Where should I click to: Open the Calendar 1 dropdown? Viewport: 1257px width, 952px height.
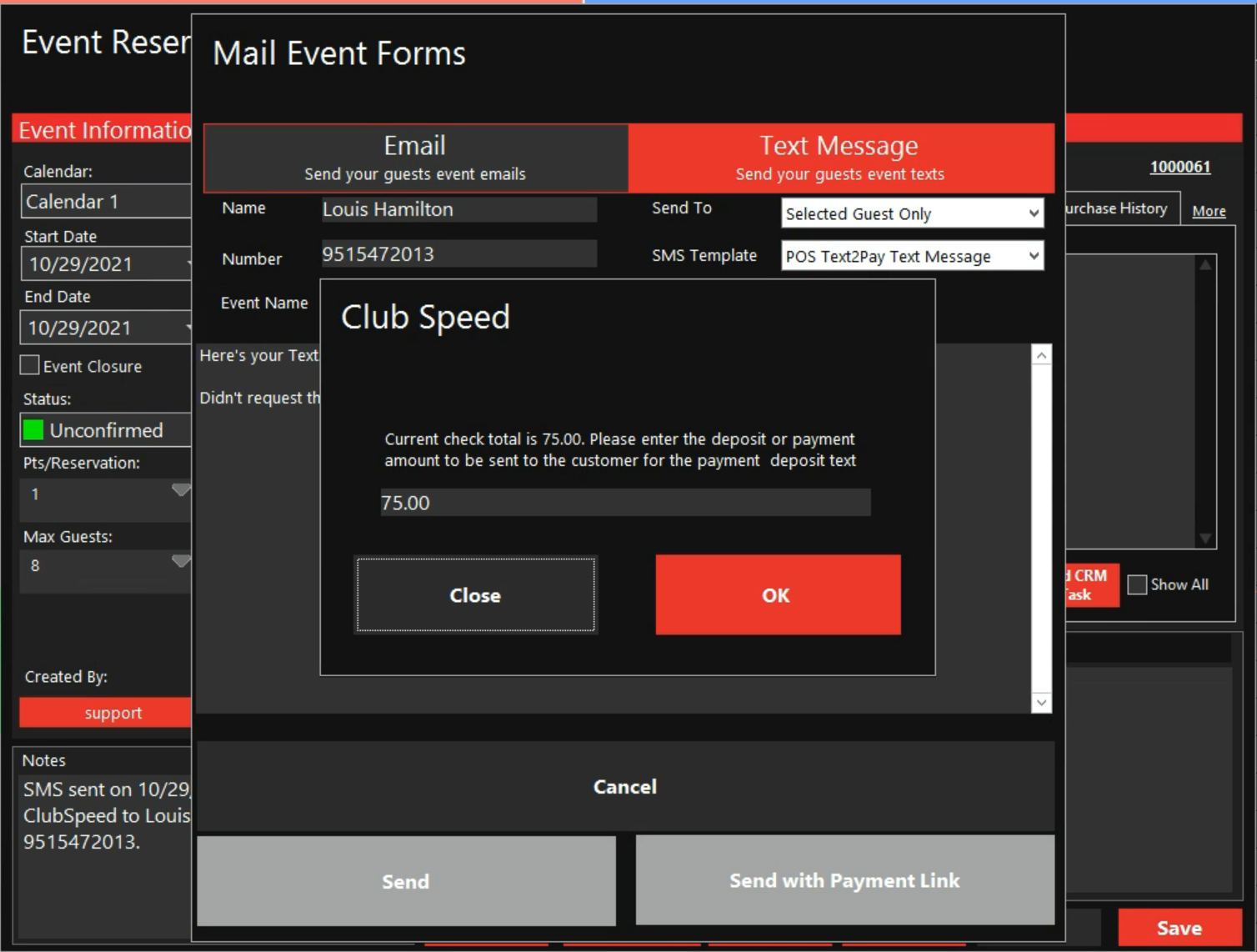pyautogui.click(x=106, y=201)
